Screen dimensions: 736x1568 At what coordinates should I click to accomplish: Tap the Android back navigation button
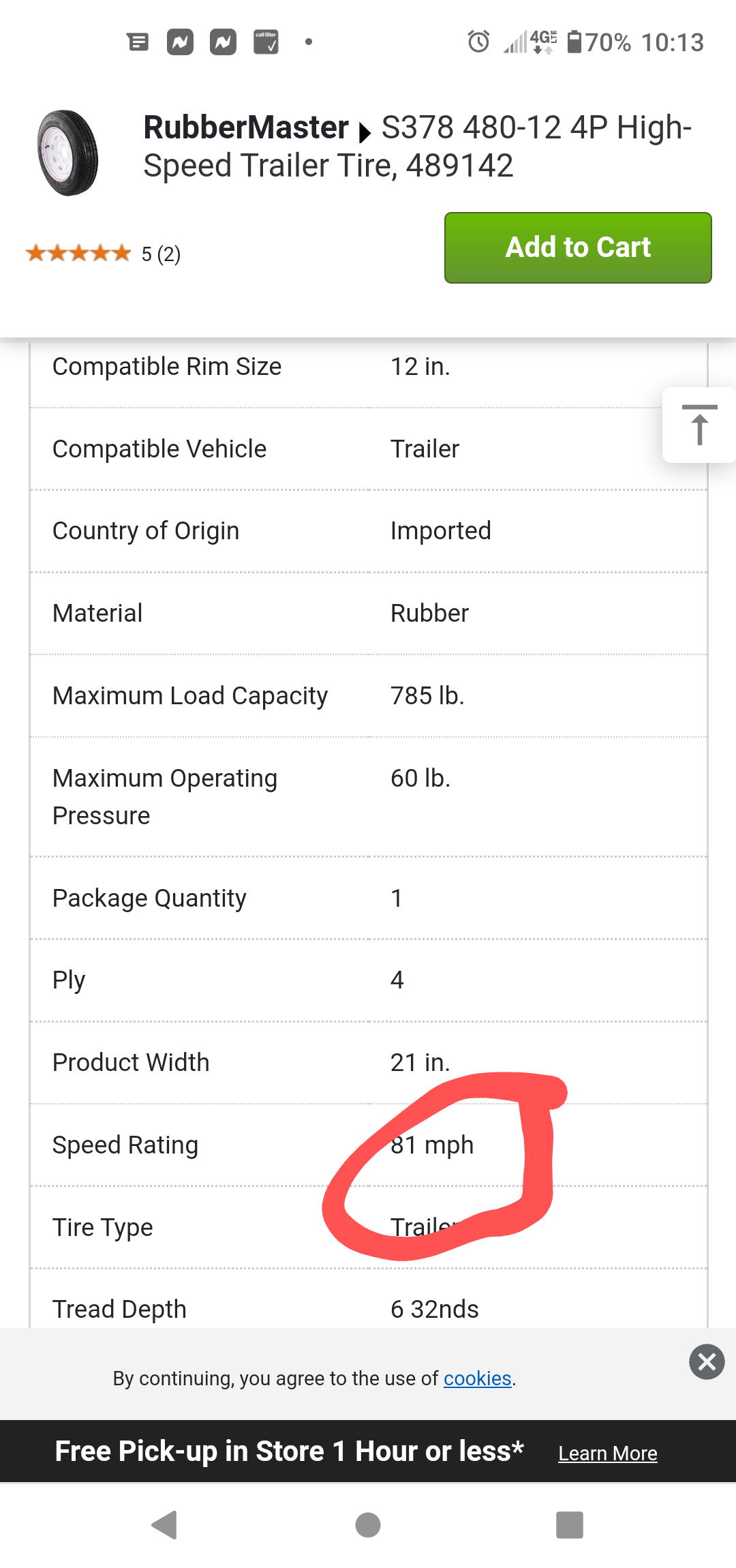click(164, 1525)
